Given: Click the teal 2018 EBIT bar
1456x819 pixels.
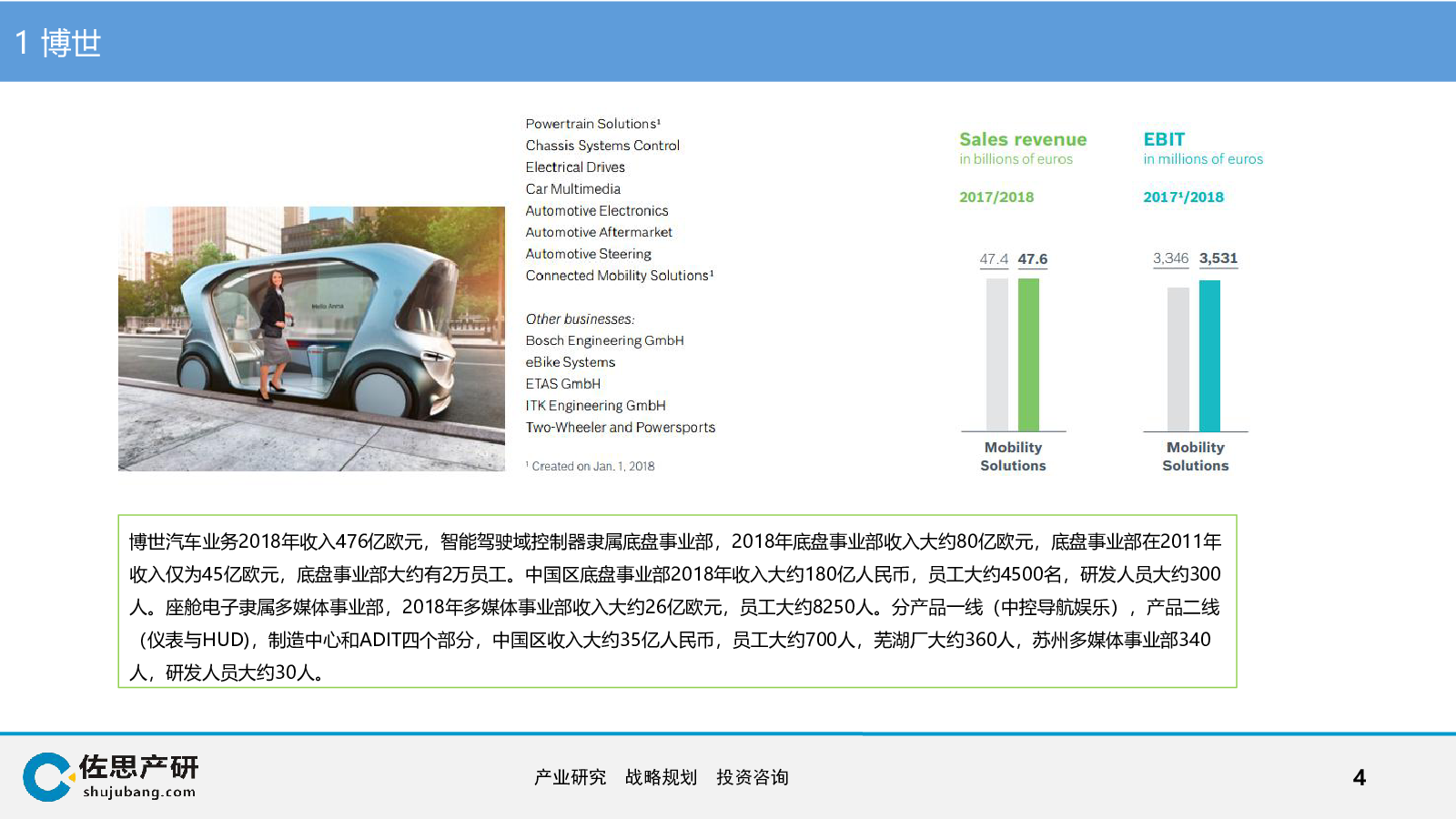Looking at the screenshot, I should [x=1209, y=356].
